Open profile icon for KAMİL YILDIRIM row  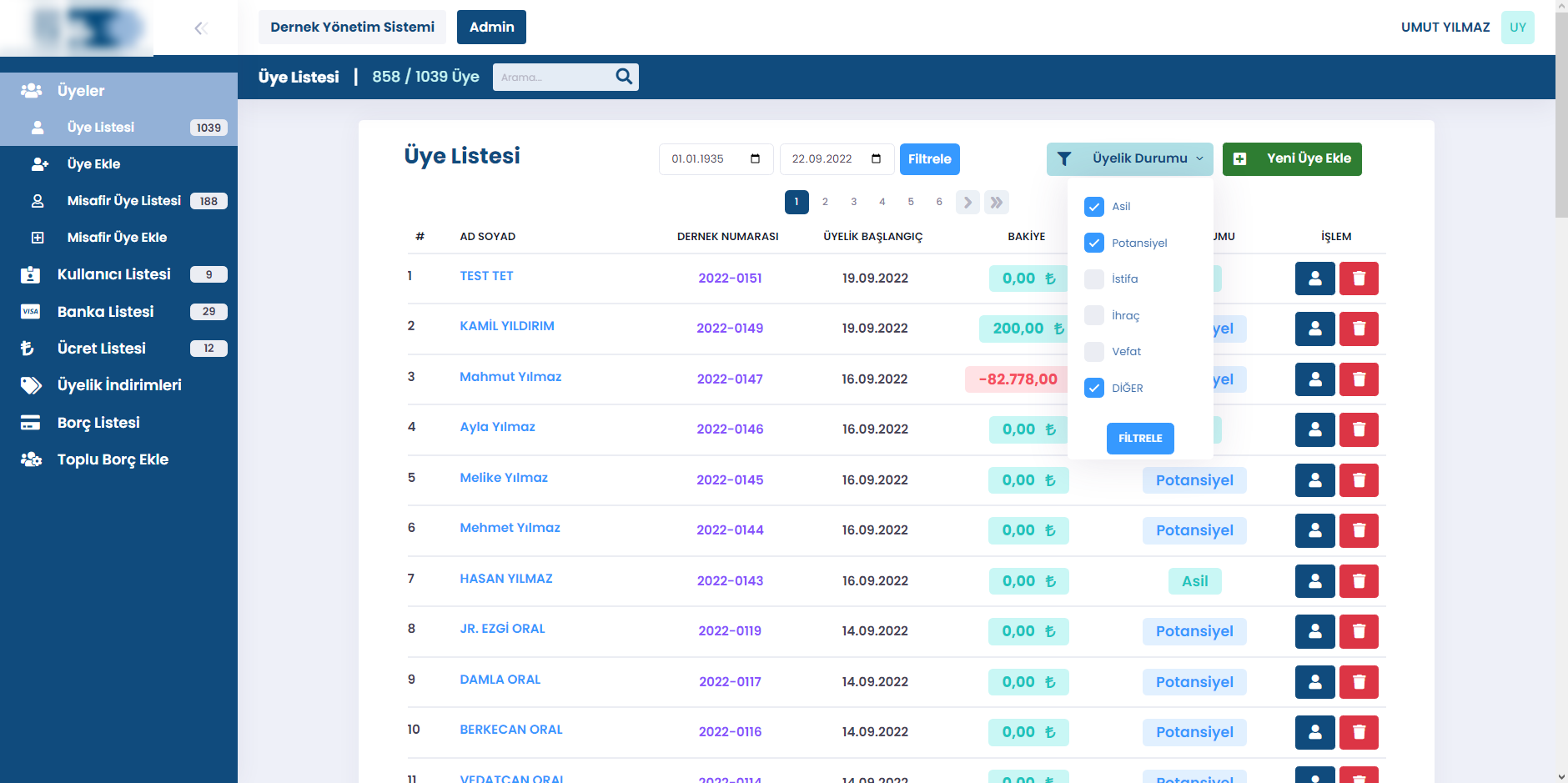click(x=1314, y=329)
